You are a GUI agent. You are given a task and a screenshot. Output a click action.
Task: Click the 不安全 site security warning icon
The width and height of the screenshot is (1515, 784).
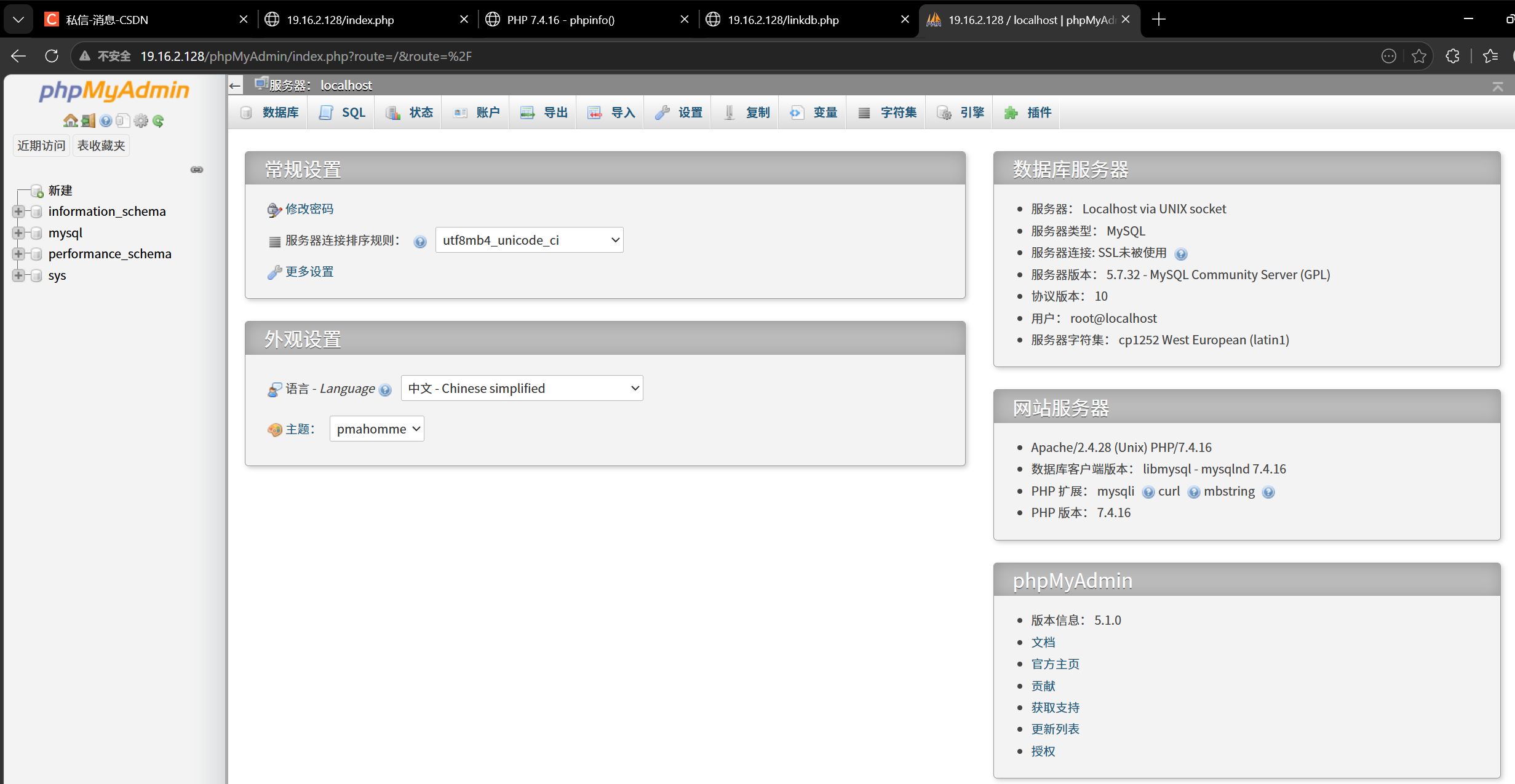click(x=85, y=56)
